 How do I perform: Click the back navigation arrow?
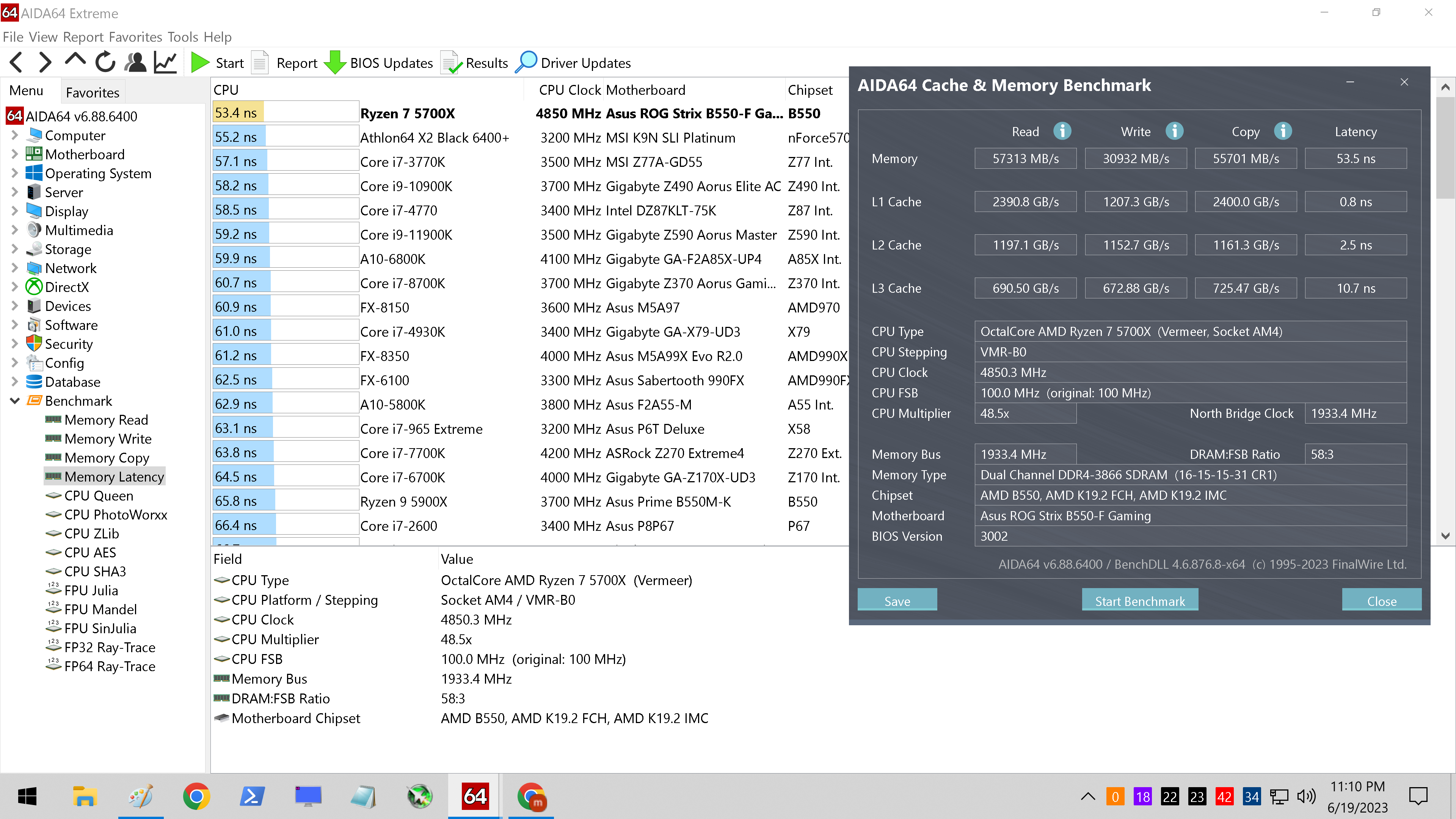[x=15, y=62]
